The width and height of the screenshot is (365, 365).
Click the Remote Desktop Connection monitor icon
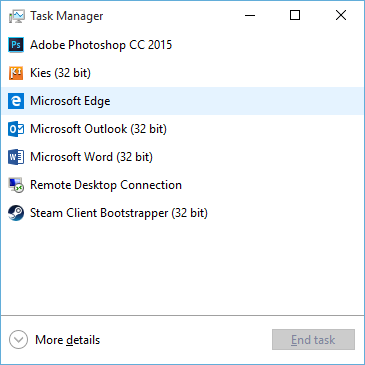[16, 185]
